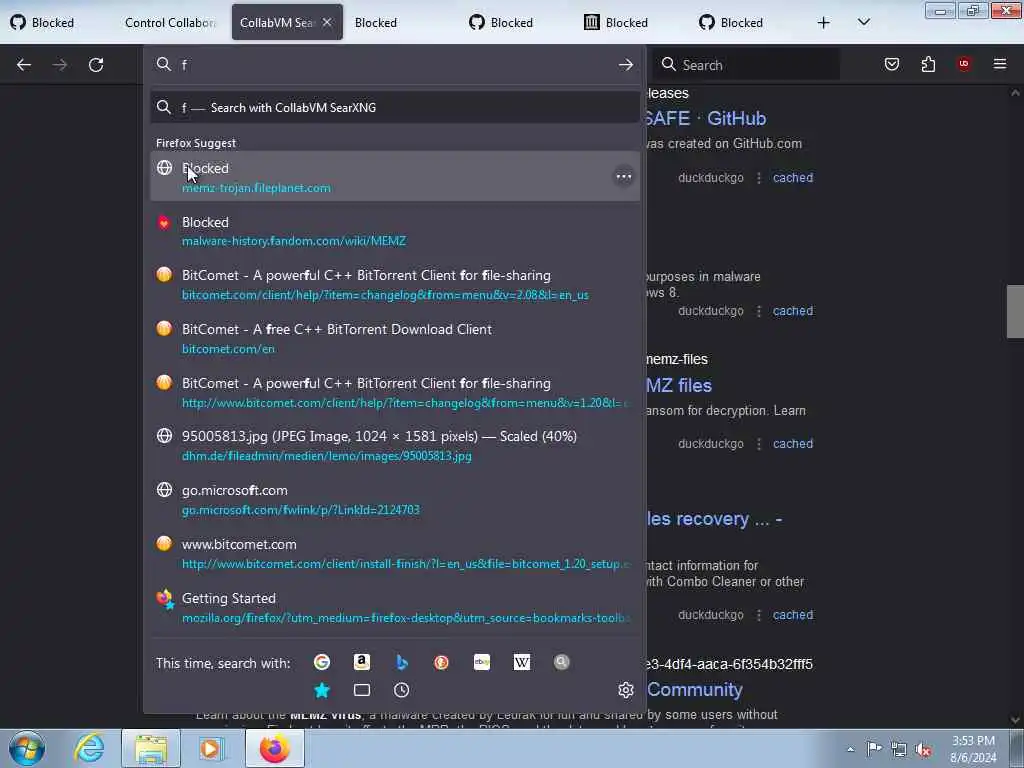This screenshot has width=1024, height=768.
Task: Reload the current page
Action: coord(96,65)
